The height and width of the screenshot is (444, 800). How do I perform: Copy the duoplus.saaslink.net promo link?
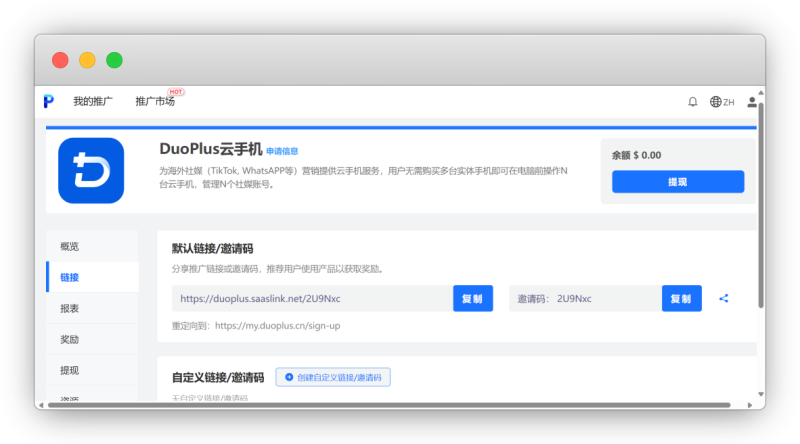pyautogui.click(x=472, y=299)
